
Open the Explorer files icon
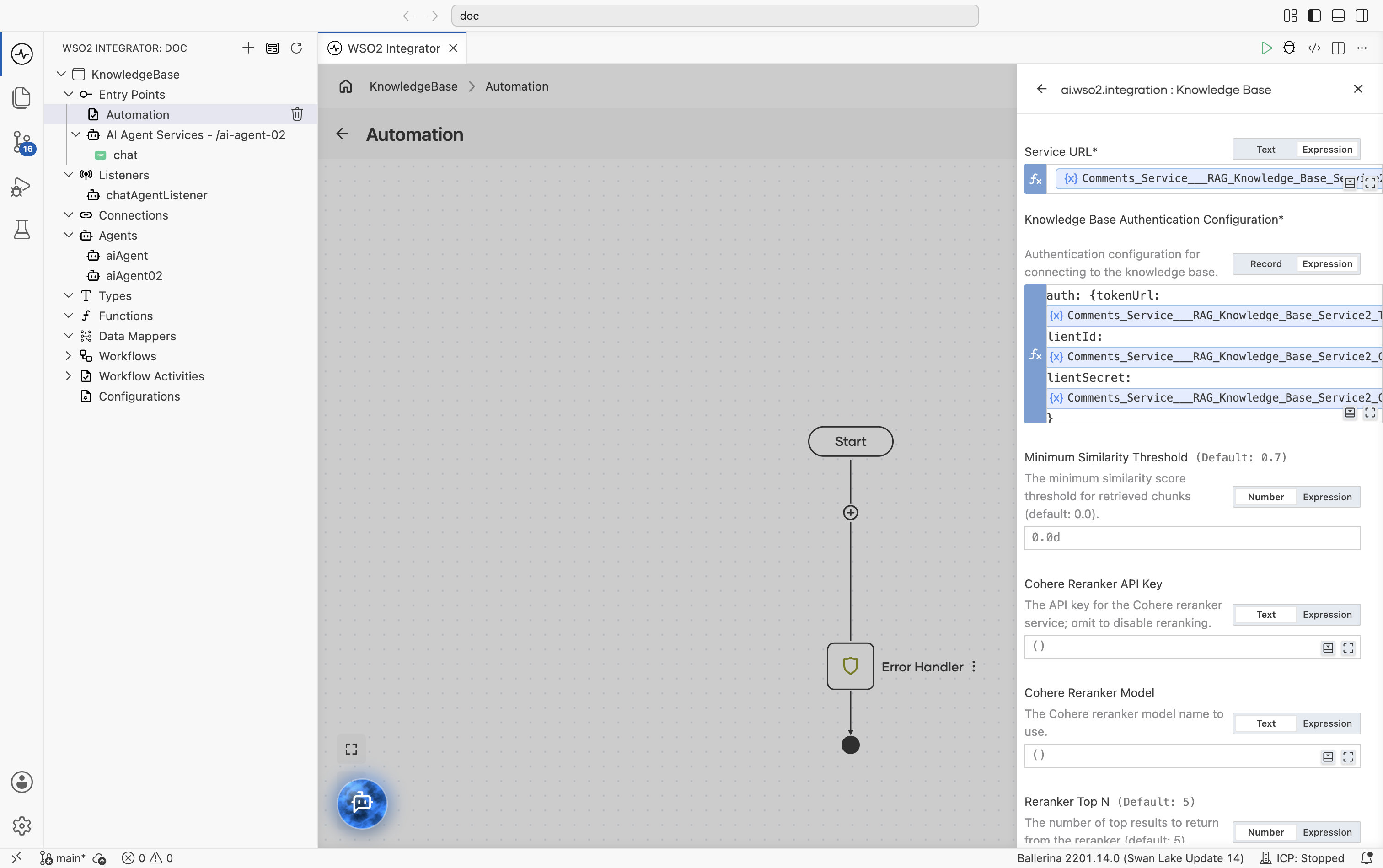22,97
